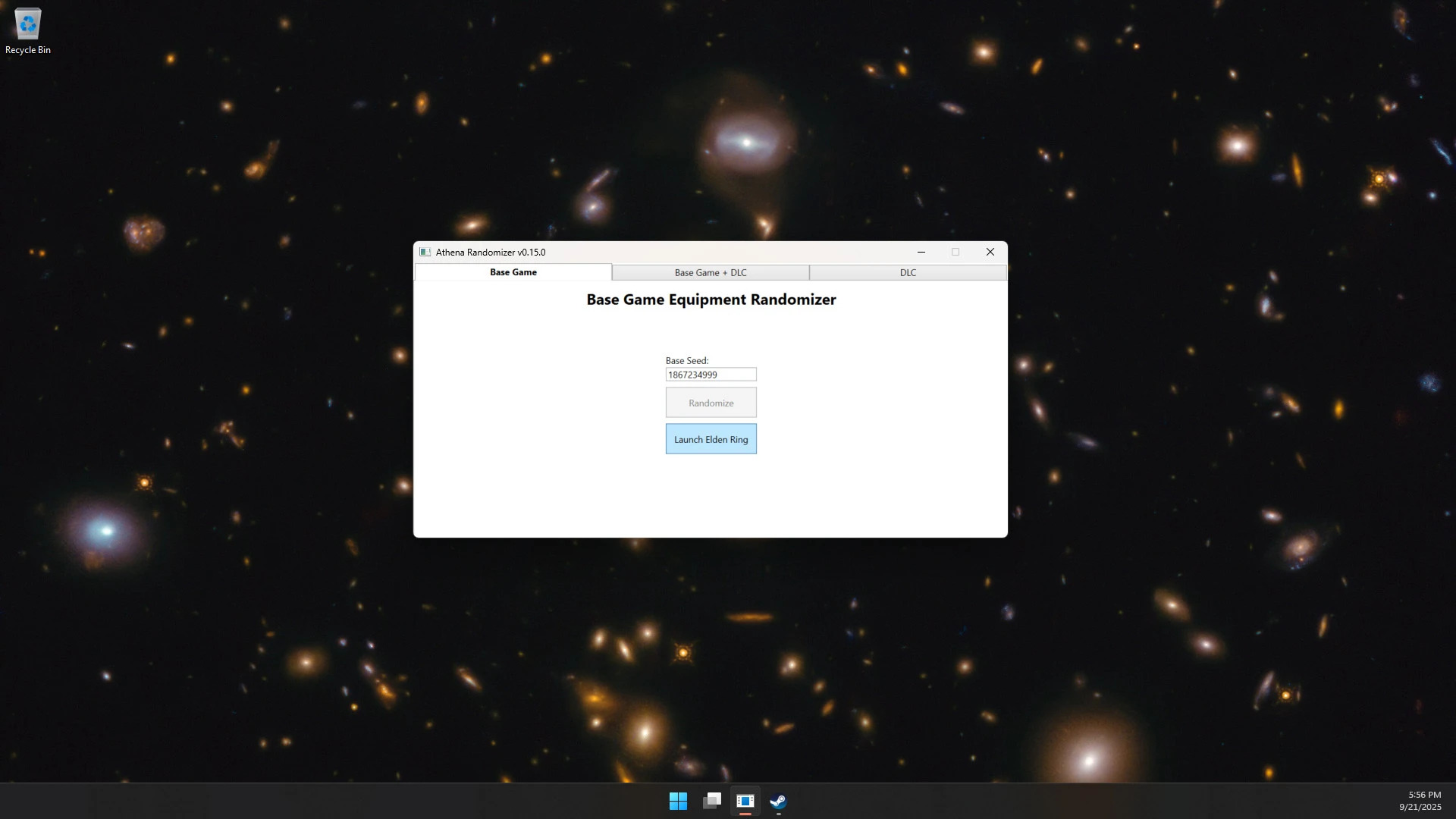The image size is (1456, 819).
Task: Focus the Base Seed input field
Action: click(711, 375)
